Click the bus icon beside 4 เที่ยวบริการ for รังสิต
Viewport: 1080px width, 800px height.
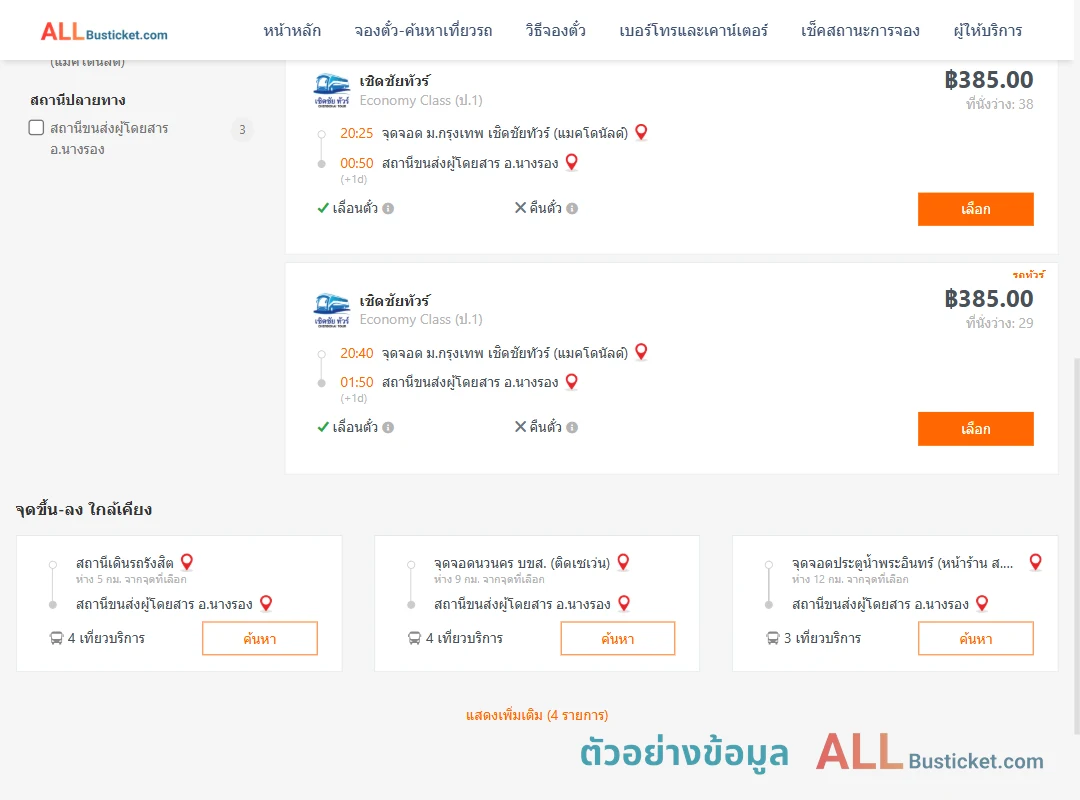click(56, 638)
